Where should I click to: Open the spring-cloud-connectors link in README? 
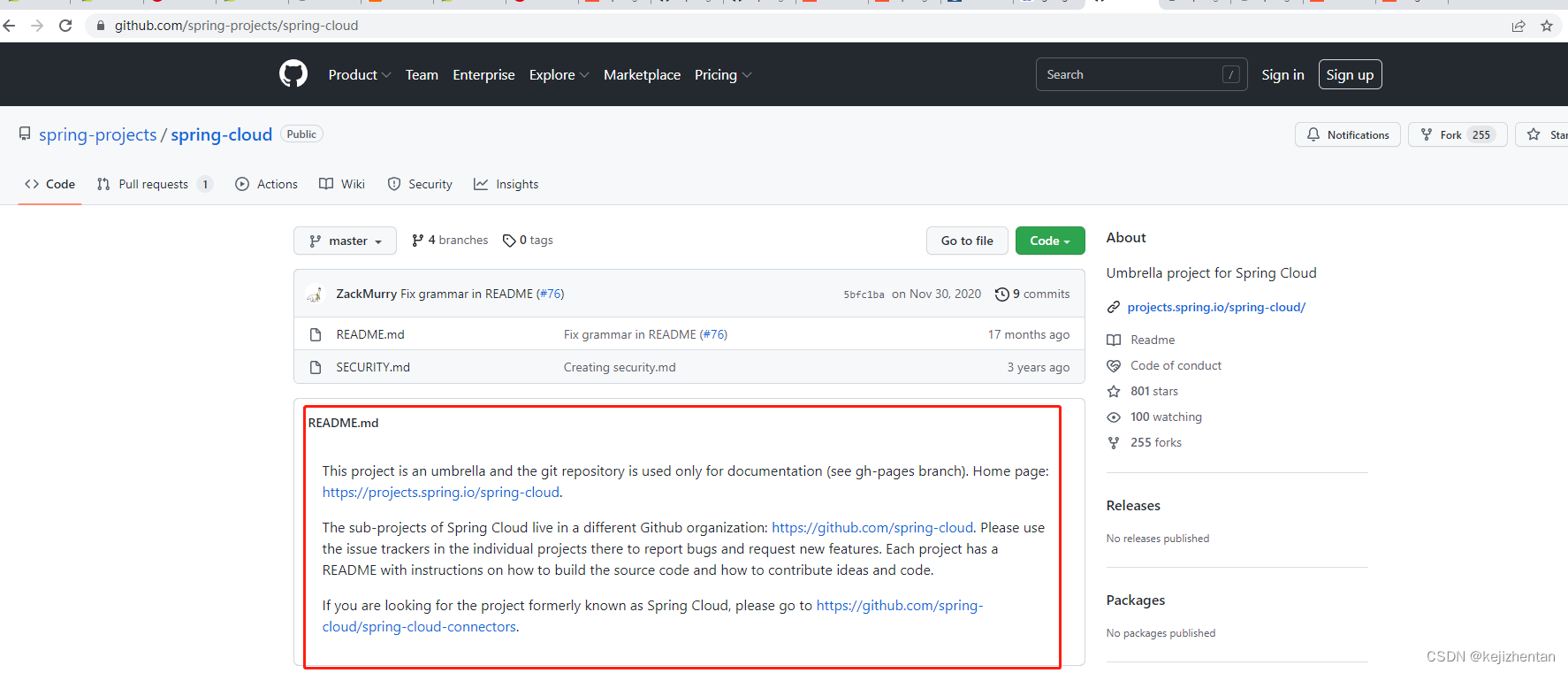(651, 616)
